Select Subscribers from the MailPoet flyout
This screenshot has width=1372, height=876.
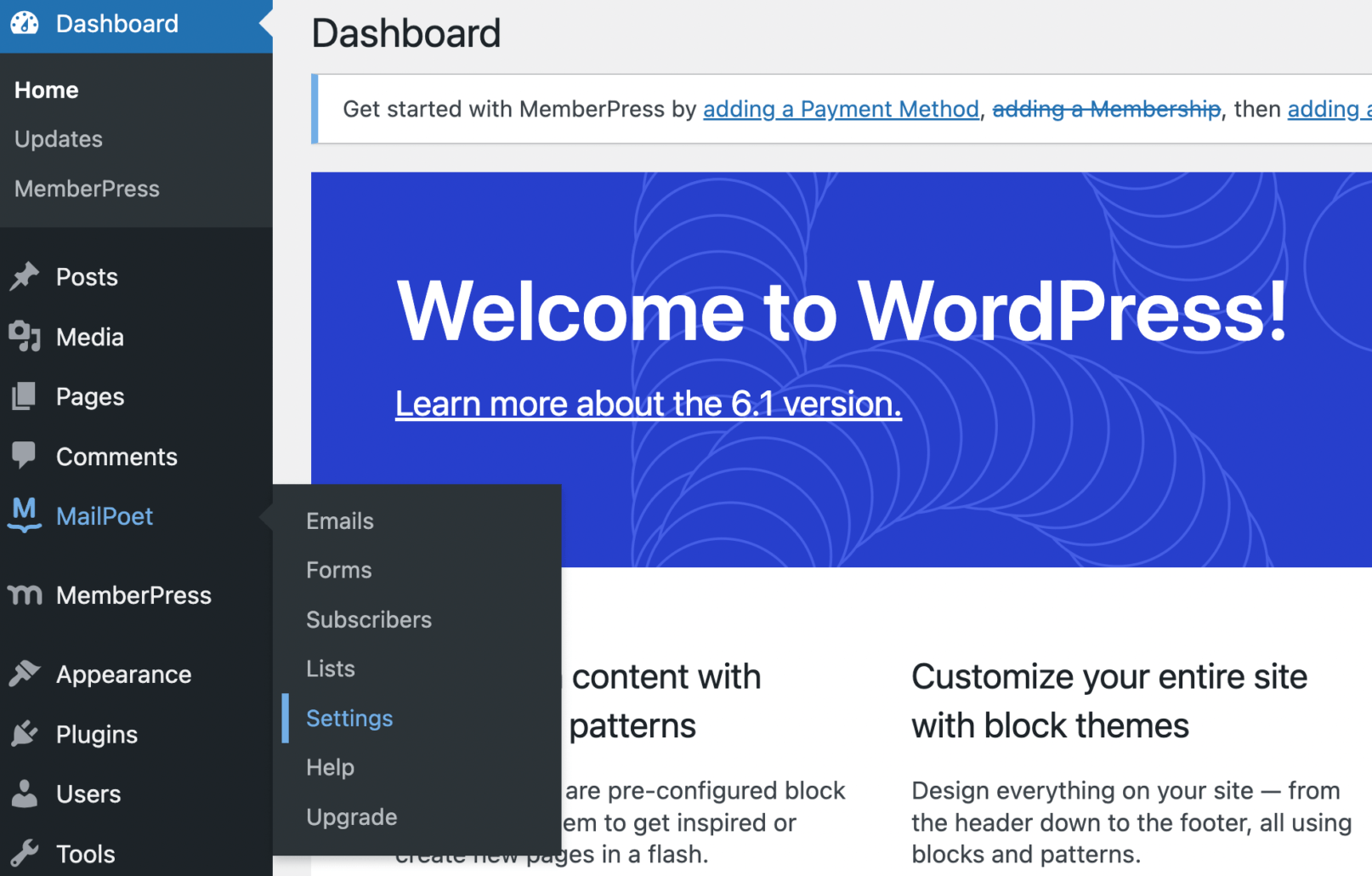coord(369,619)
